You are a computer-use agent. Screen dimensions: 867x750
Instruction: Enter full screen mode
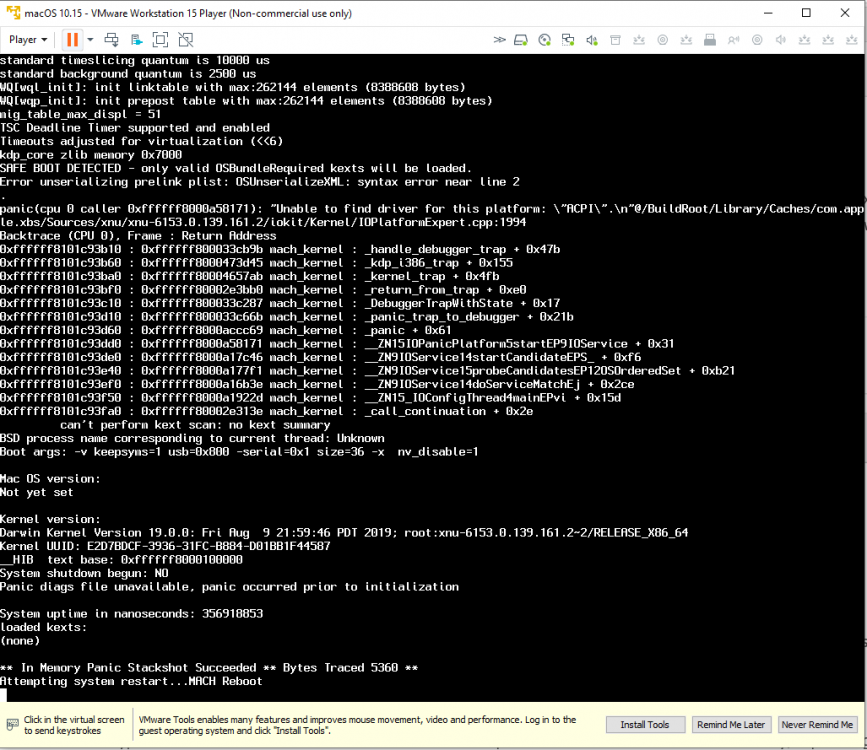[160, 39]
